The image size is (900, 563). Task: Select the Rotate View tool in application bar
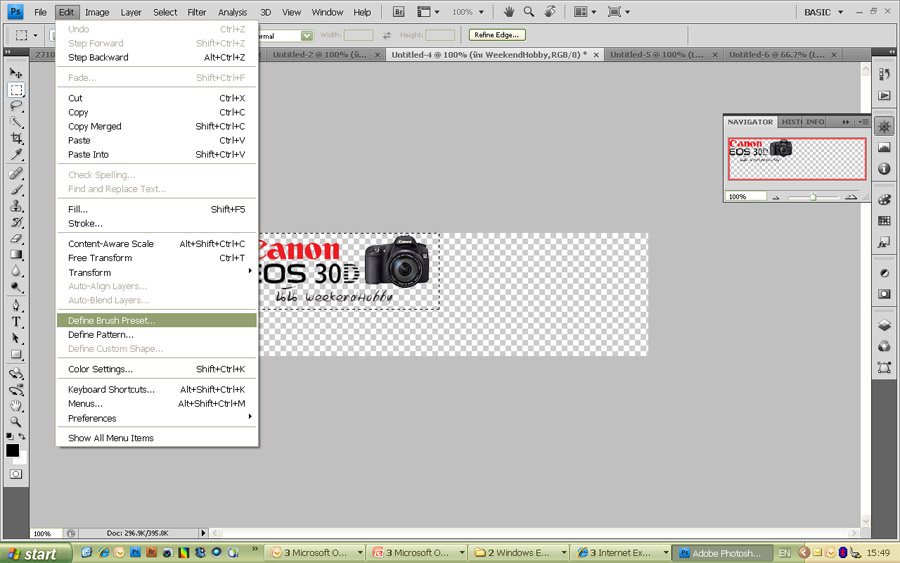pos(551,12)
